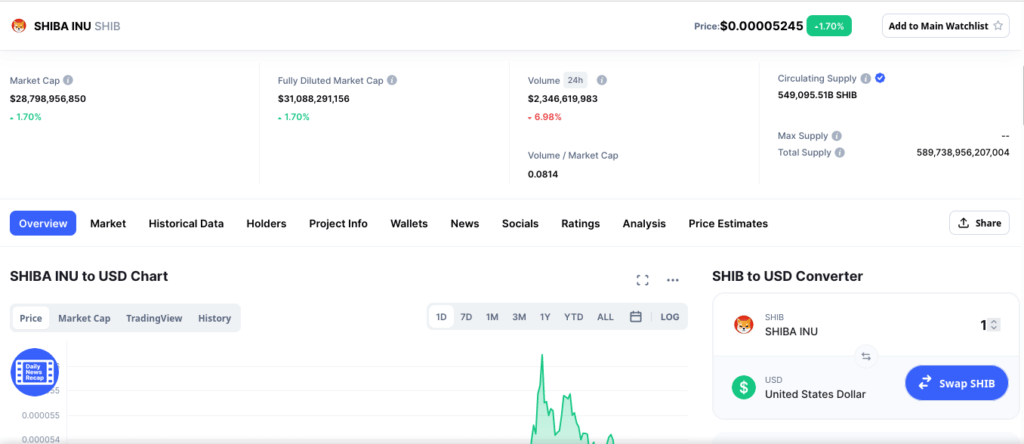Open the Daily News Recap badge

tap(35, 372)
